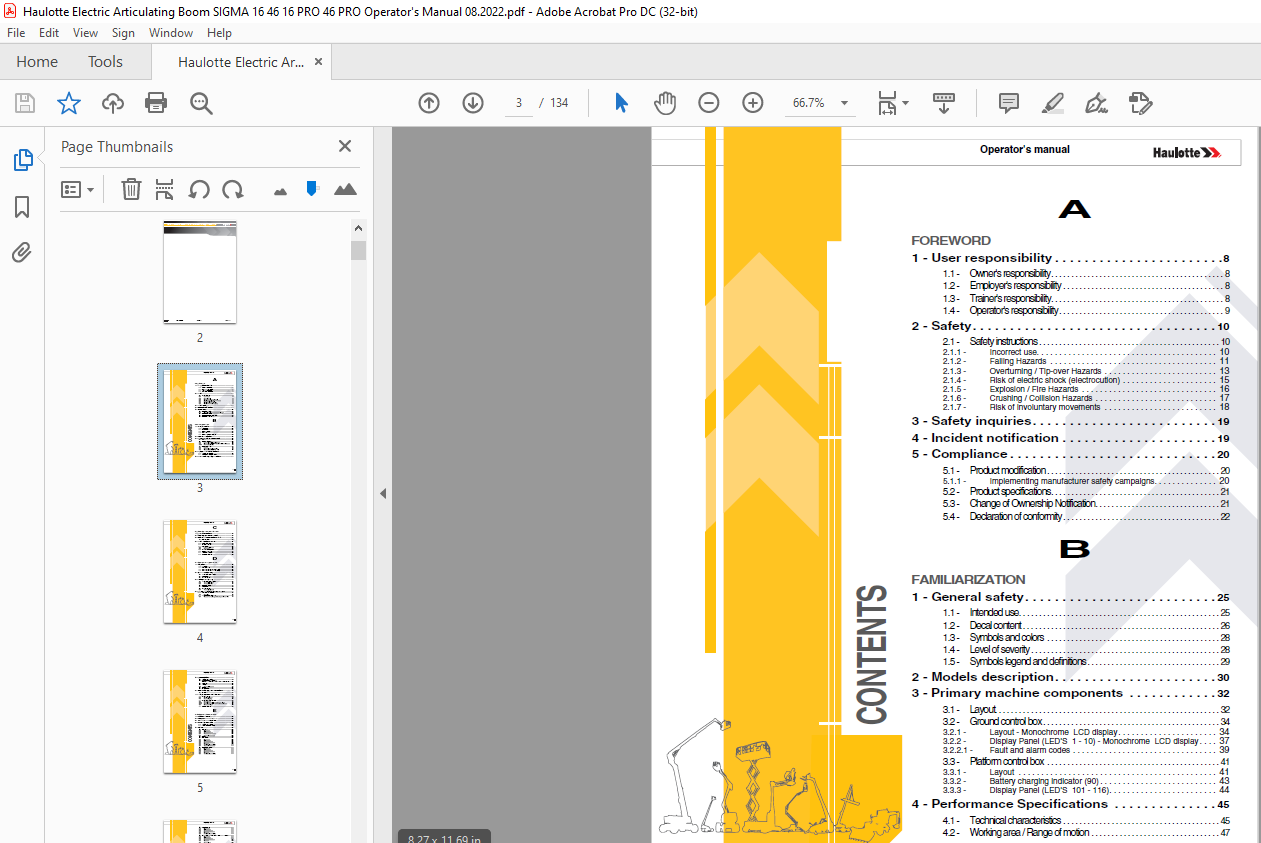Click the "Ground control box" line
Image resolution: width=1261 pixels, height=843 pixels.
1086,721
